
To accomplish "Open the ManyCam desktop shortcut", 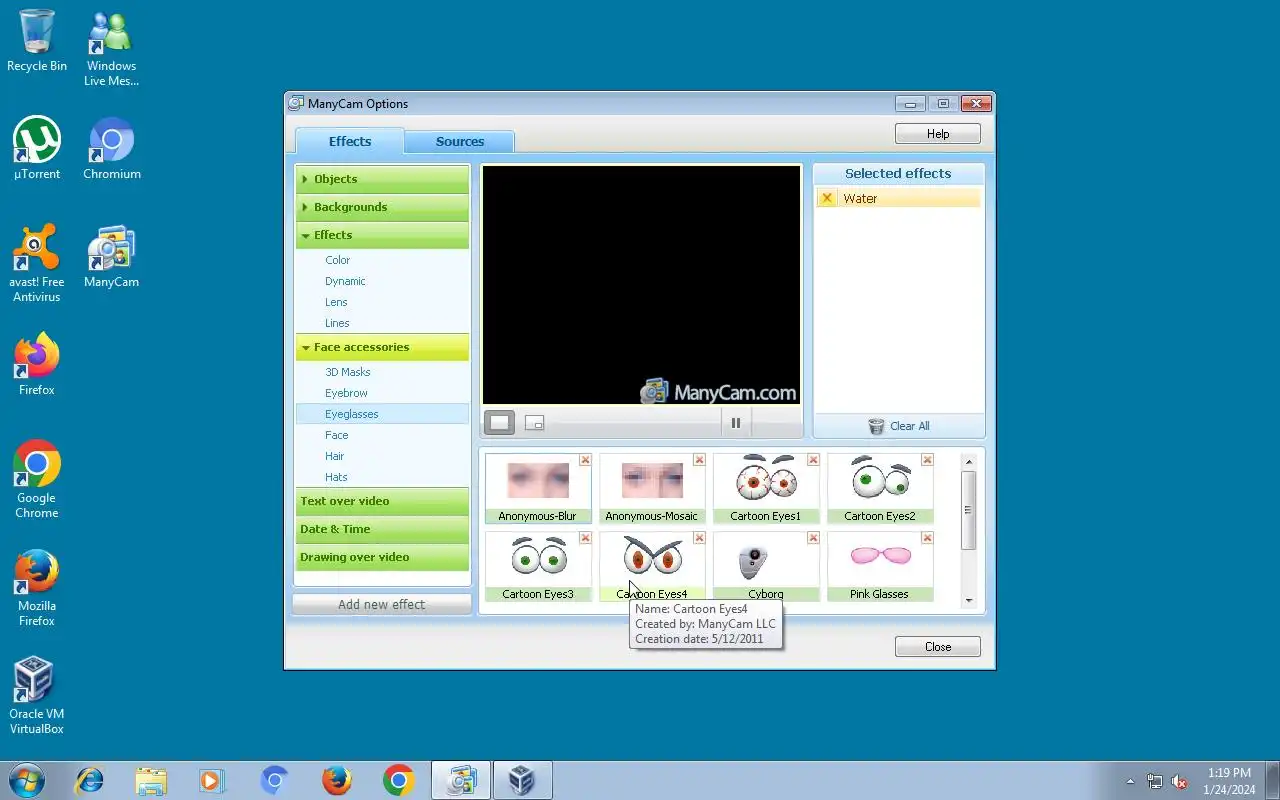I will point(112,257).
